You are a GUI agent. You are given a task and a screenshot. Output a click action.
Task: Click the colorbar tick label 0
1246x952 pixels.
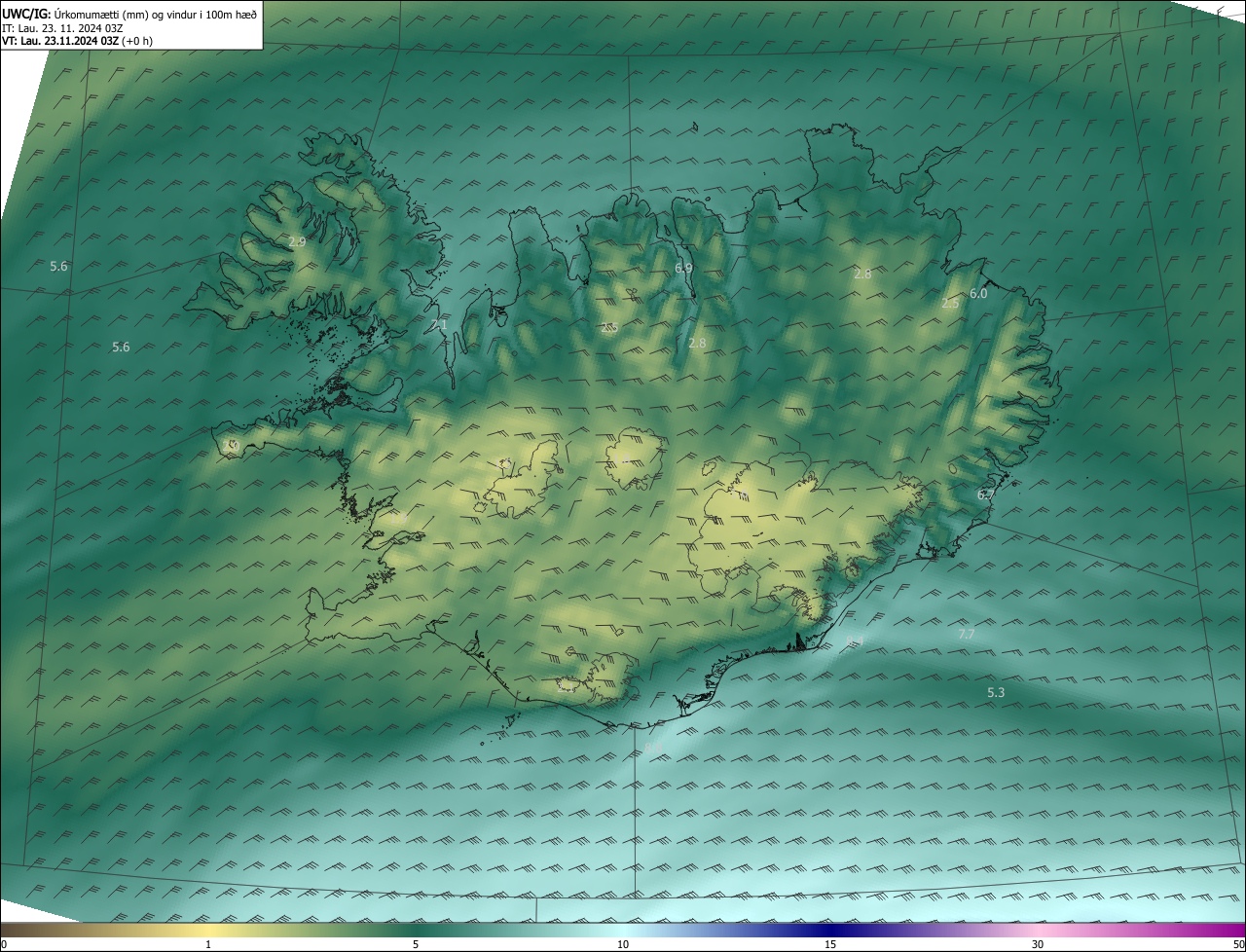coord(4,944)
